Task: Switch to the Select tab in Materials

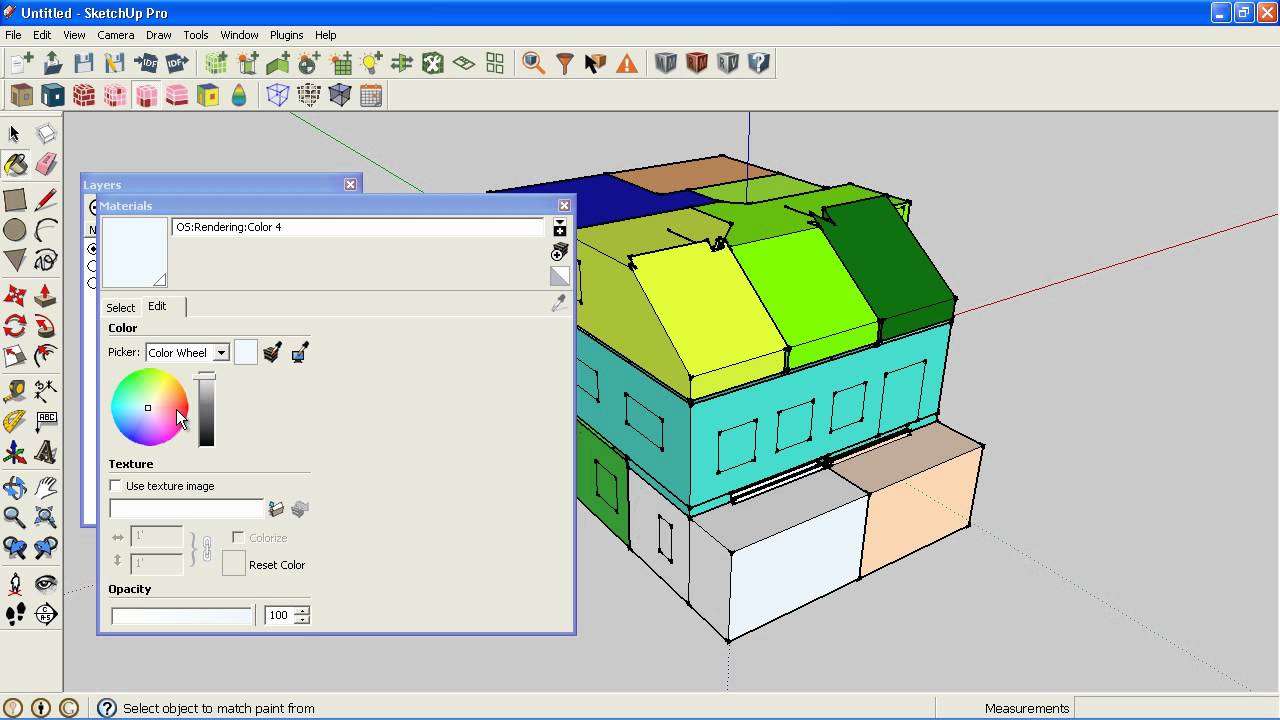Action: coord(121,307)
